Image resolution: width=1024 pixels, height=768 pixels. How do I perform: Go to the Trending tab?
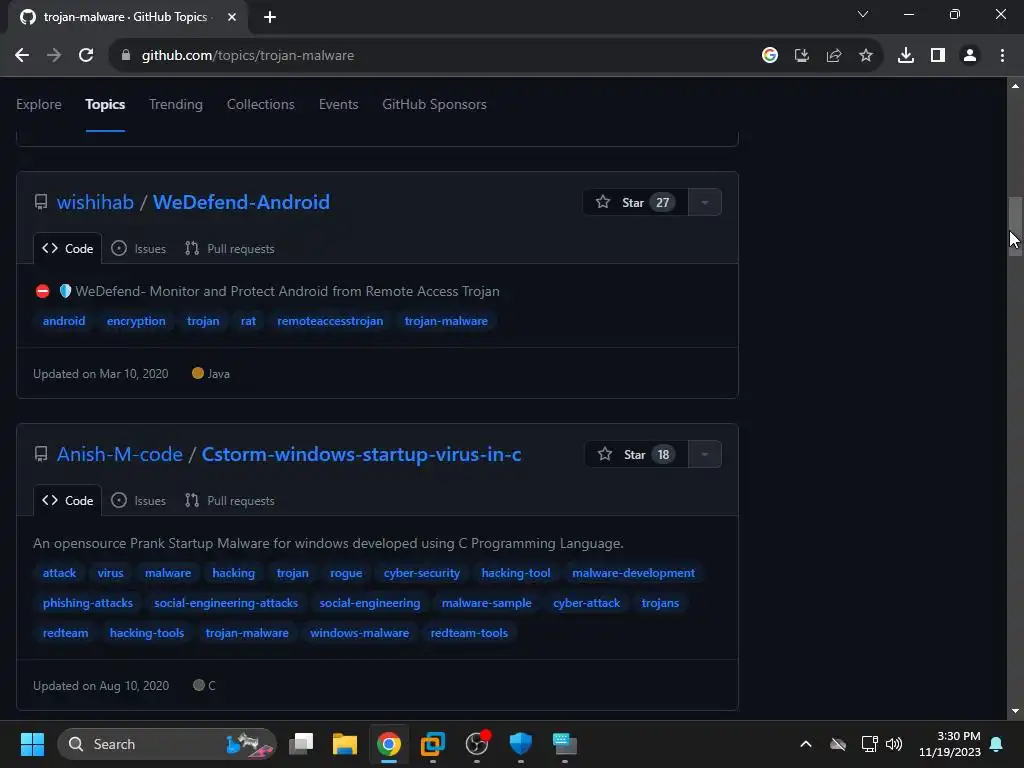[176, 104]
